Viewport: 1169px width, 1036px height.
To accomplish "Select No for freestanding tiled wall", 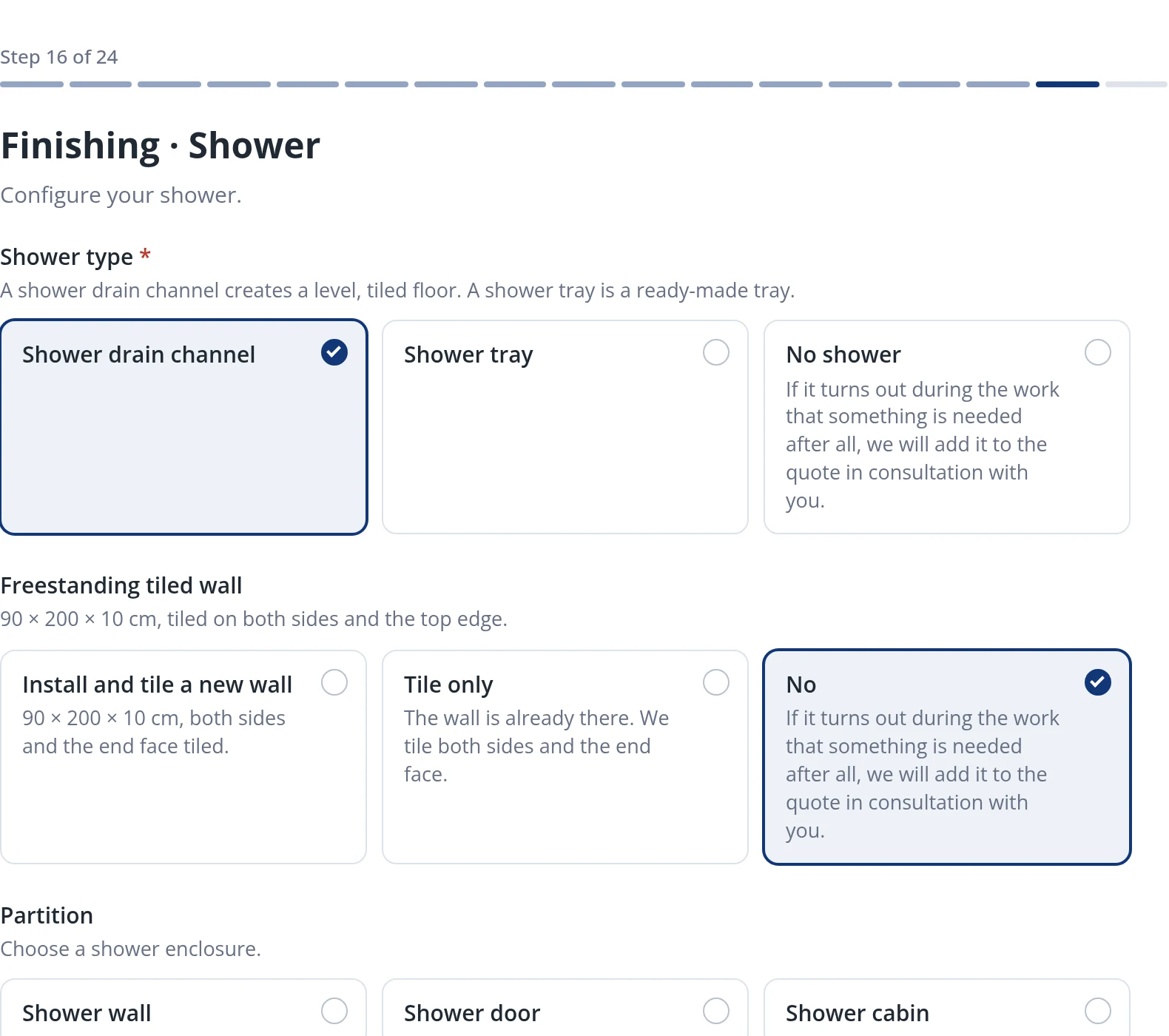I will (x=947, y=757).
